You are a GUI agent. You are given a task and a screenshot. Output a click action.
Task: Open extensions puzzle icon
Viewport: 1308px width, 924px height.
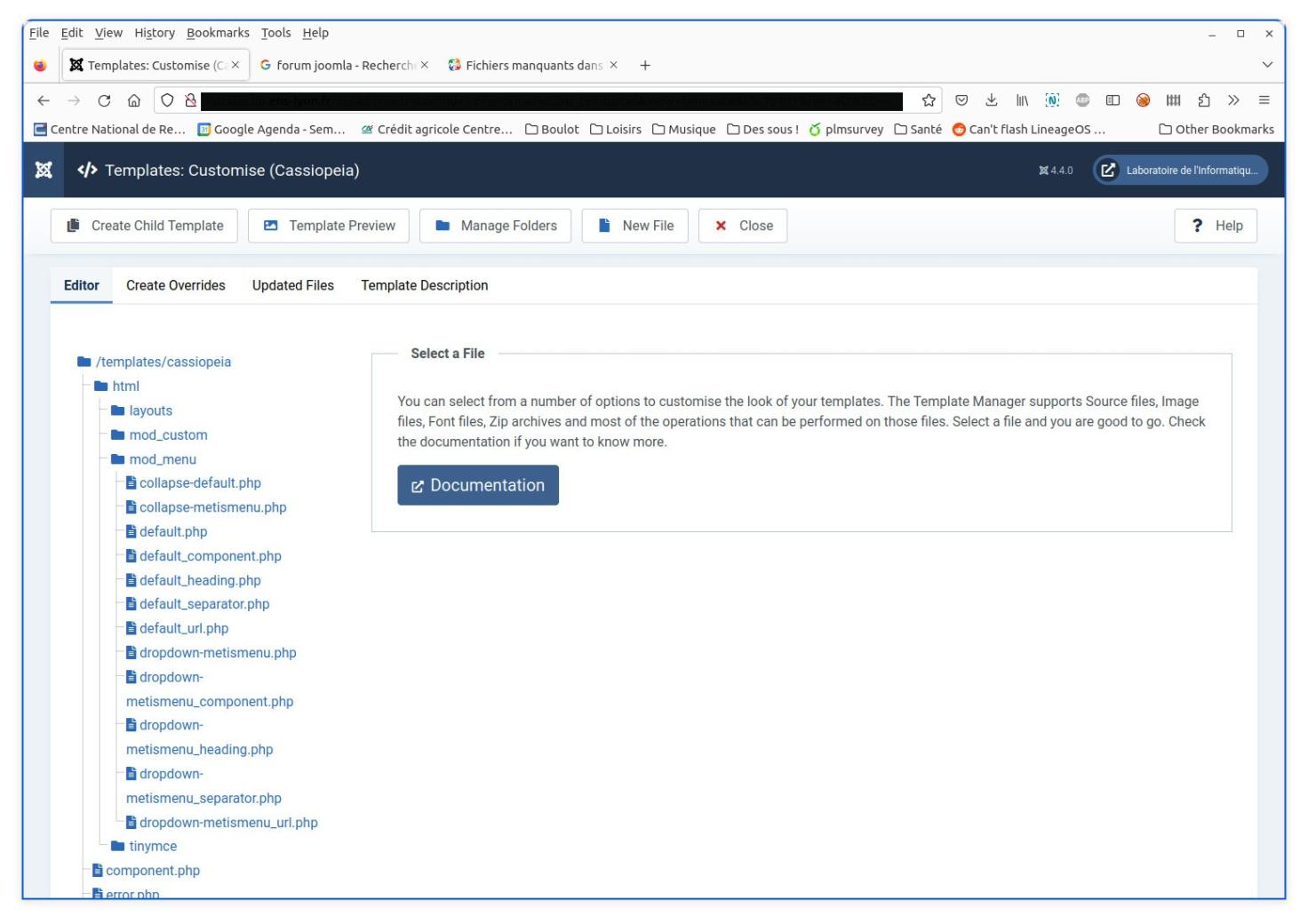pyautogui.click(x=1204, y=100)
